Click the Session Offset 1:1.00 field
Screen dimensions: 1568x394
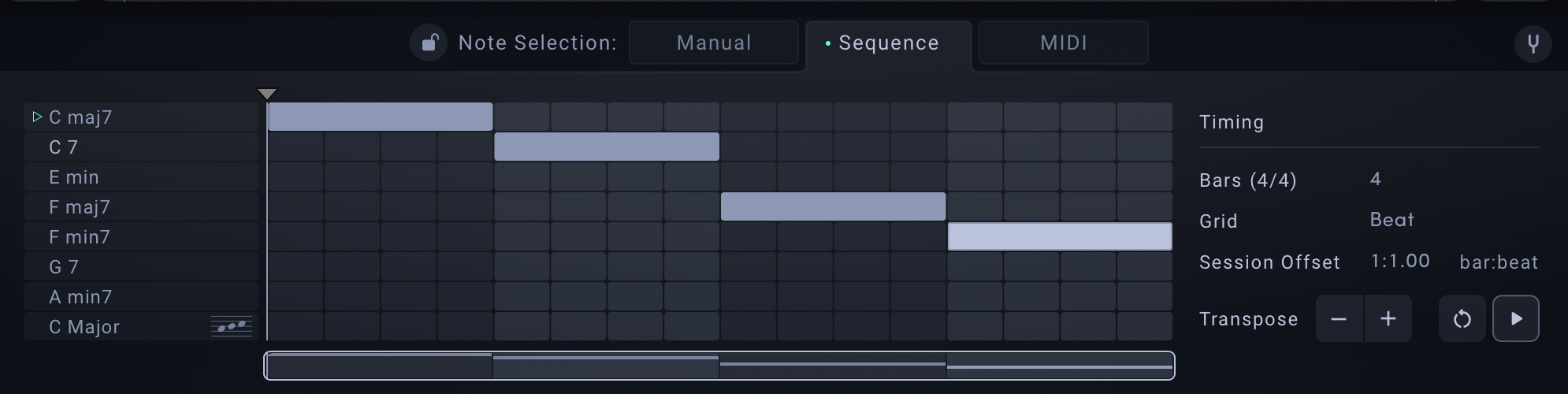[x=1399, y=262]
